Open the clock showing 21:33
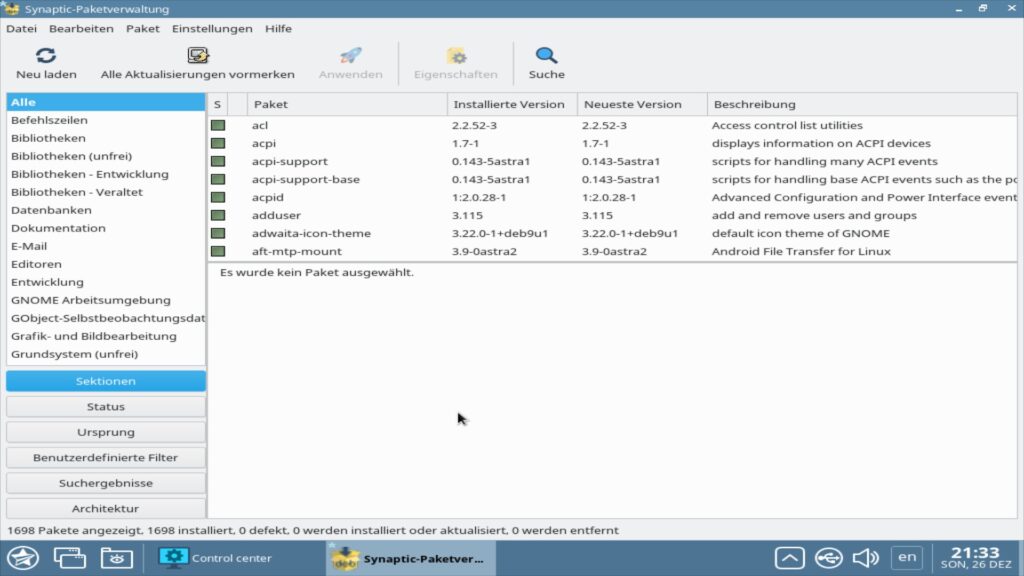The image size is (1024, 576). (x=976, y=558)
